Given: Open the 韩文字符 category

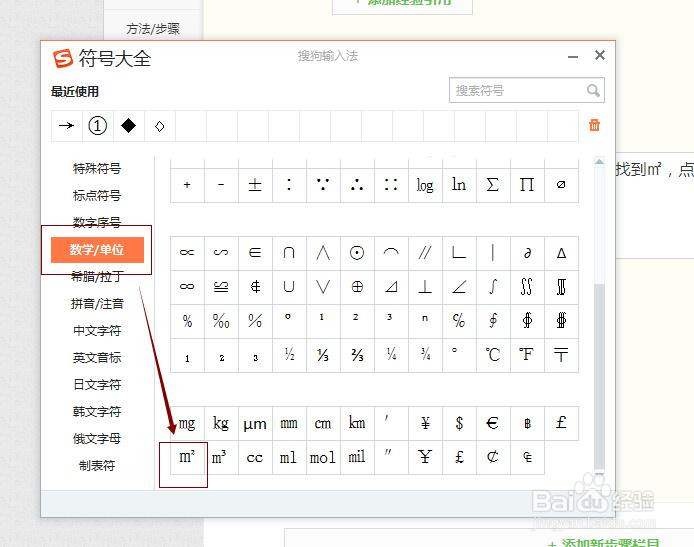Looking at the screenshot, I should pyautogui.click(x=97, y=412).
